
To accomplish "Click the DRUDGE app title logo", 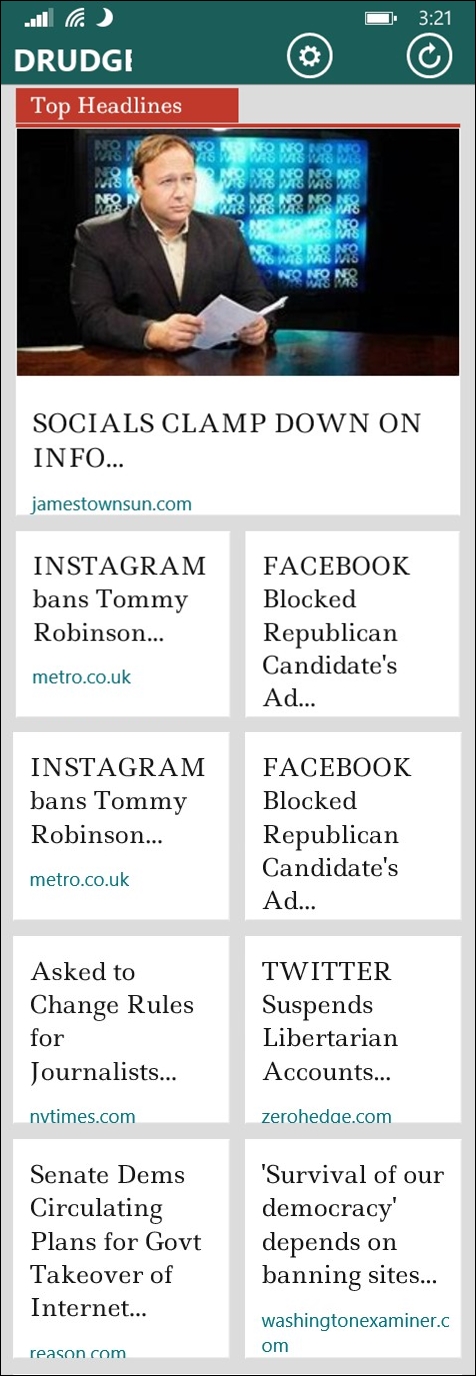I will [73, 61].
